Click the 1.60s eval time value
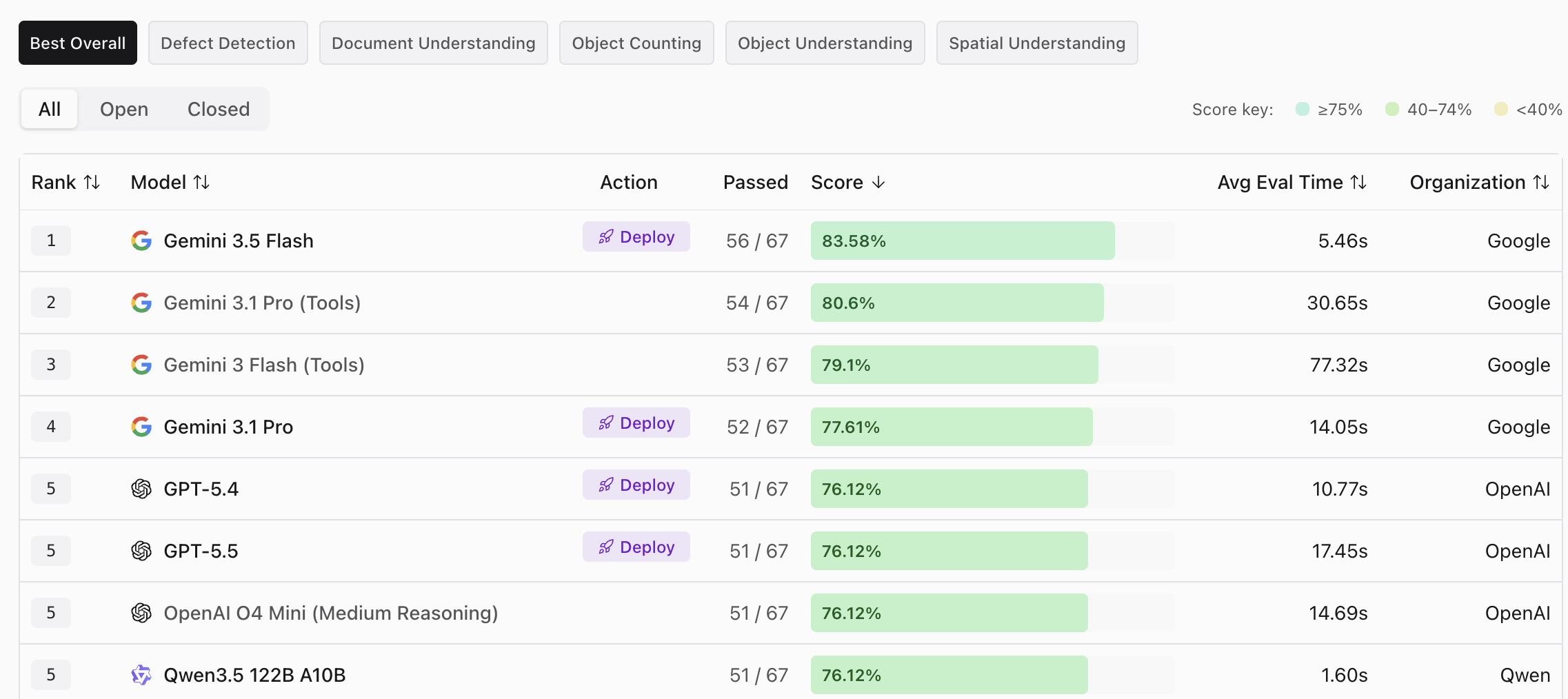Image resolution: width=1568 pixels, height=699 pixels. point(1344,675)
